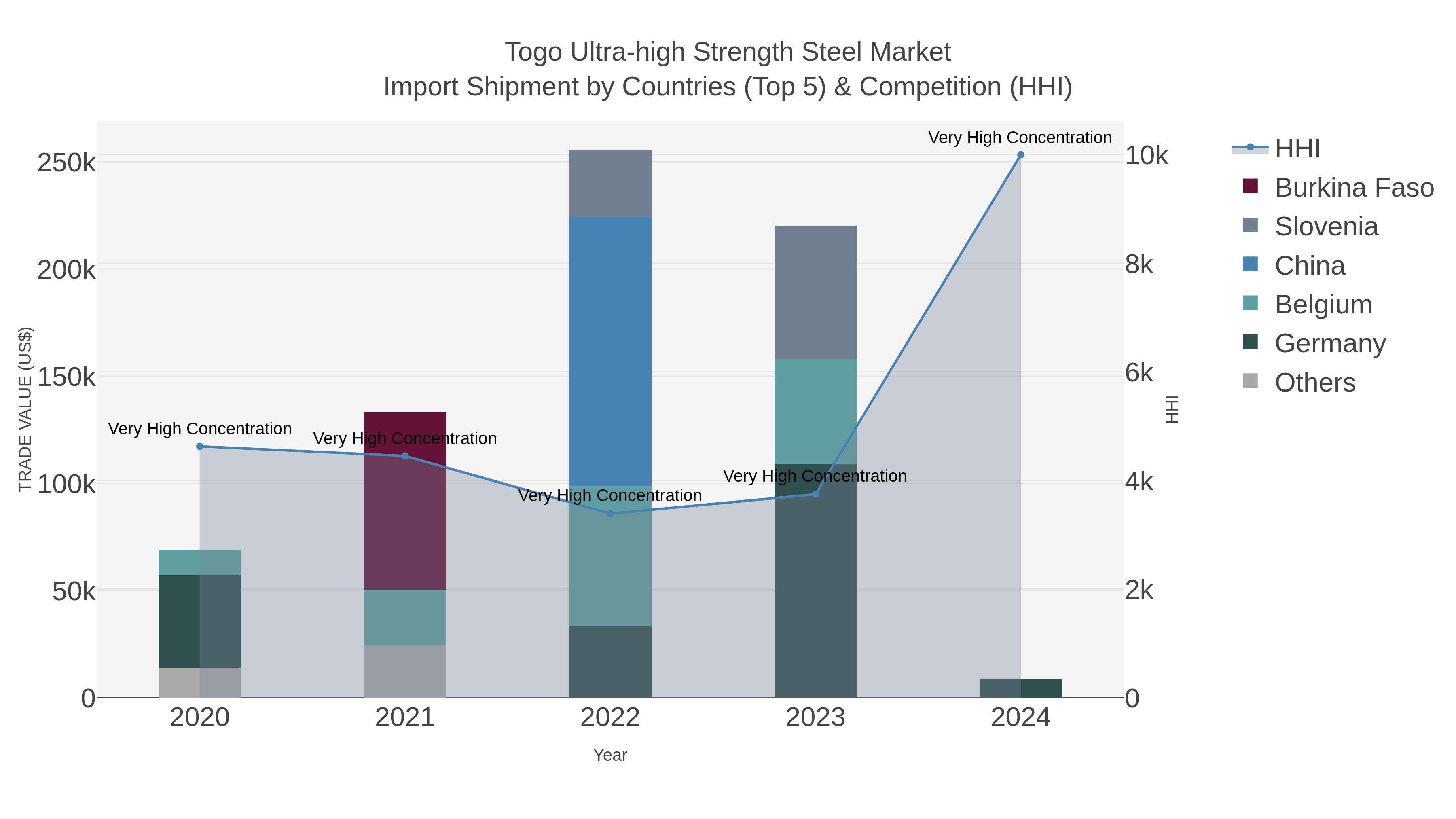This screenshot has height=819, width=1456.
Task: Click the Belgium bar segment in 2020
Action: click(199, 563)
